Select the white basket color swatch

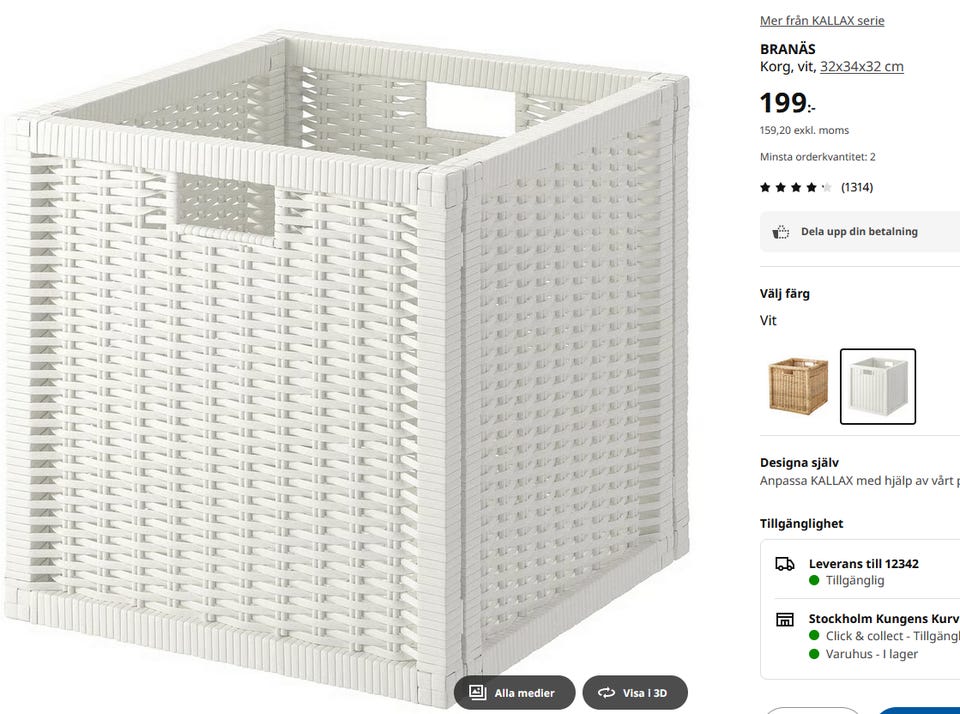pos(877,386)
